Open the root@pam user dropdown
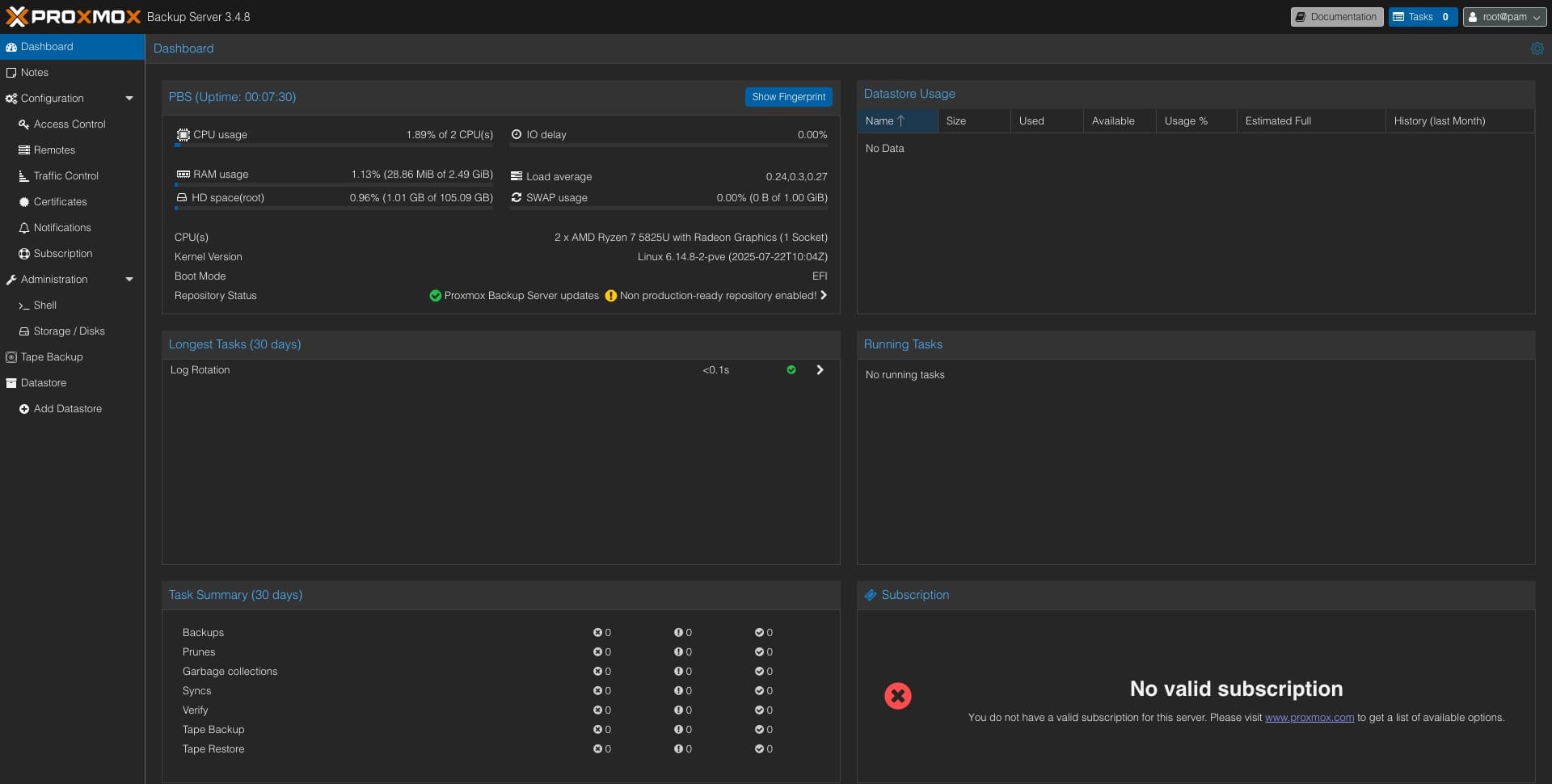 point(1503,17)
